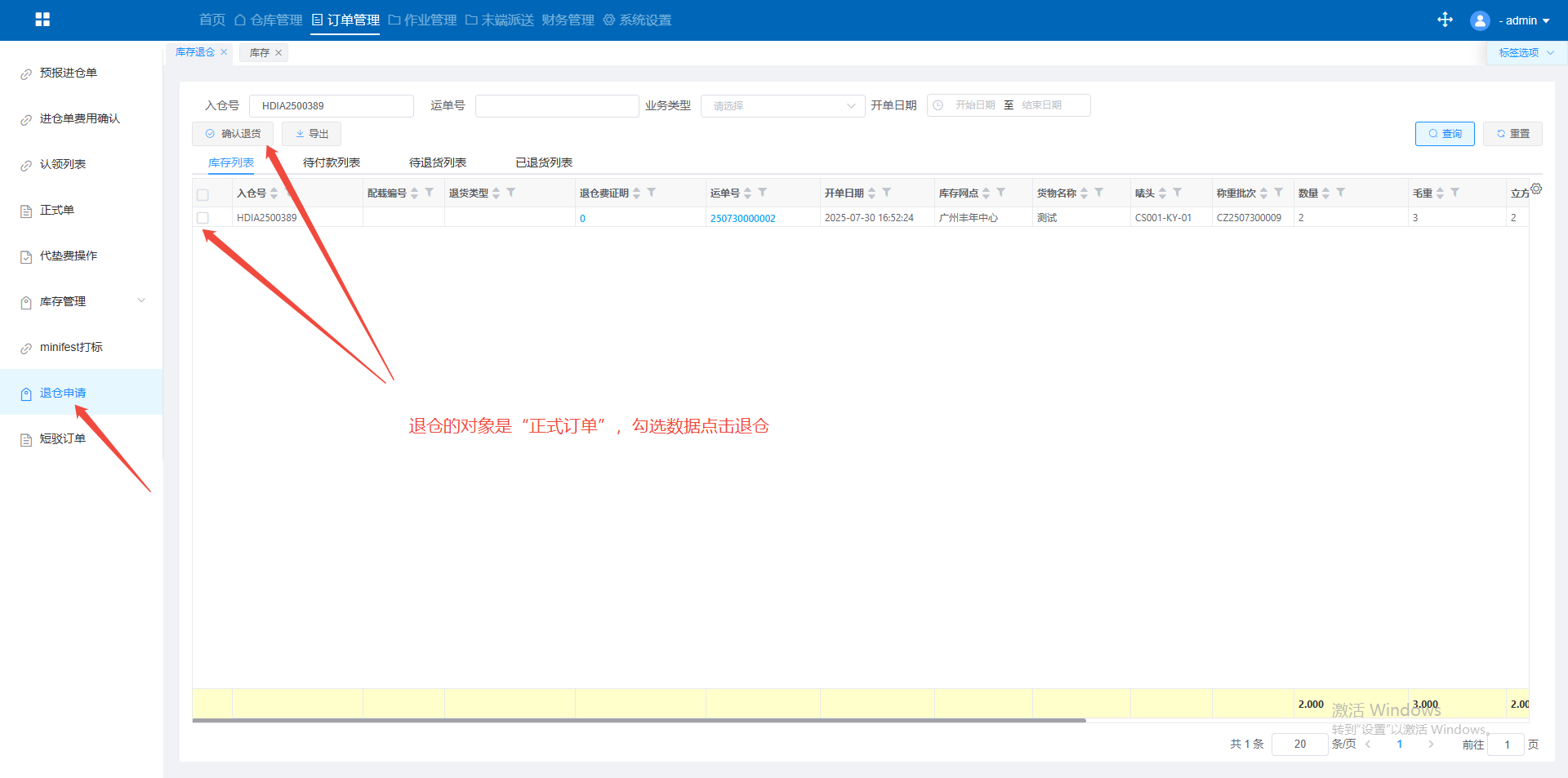Click the 运单号 input field
This screenshot has height=778, width=1568.
556,106
